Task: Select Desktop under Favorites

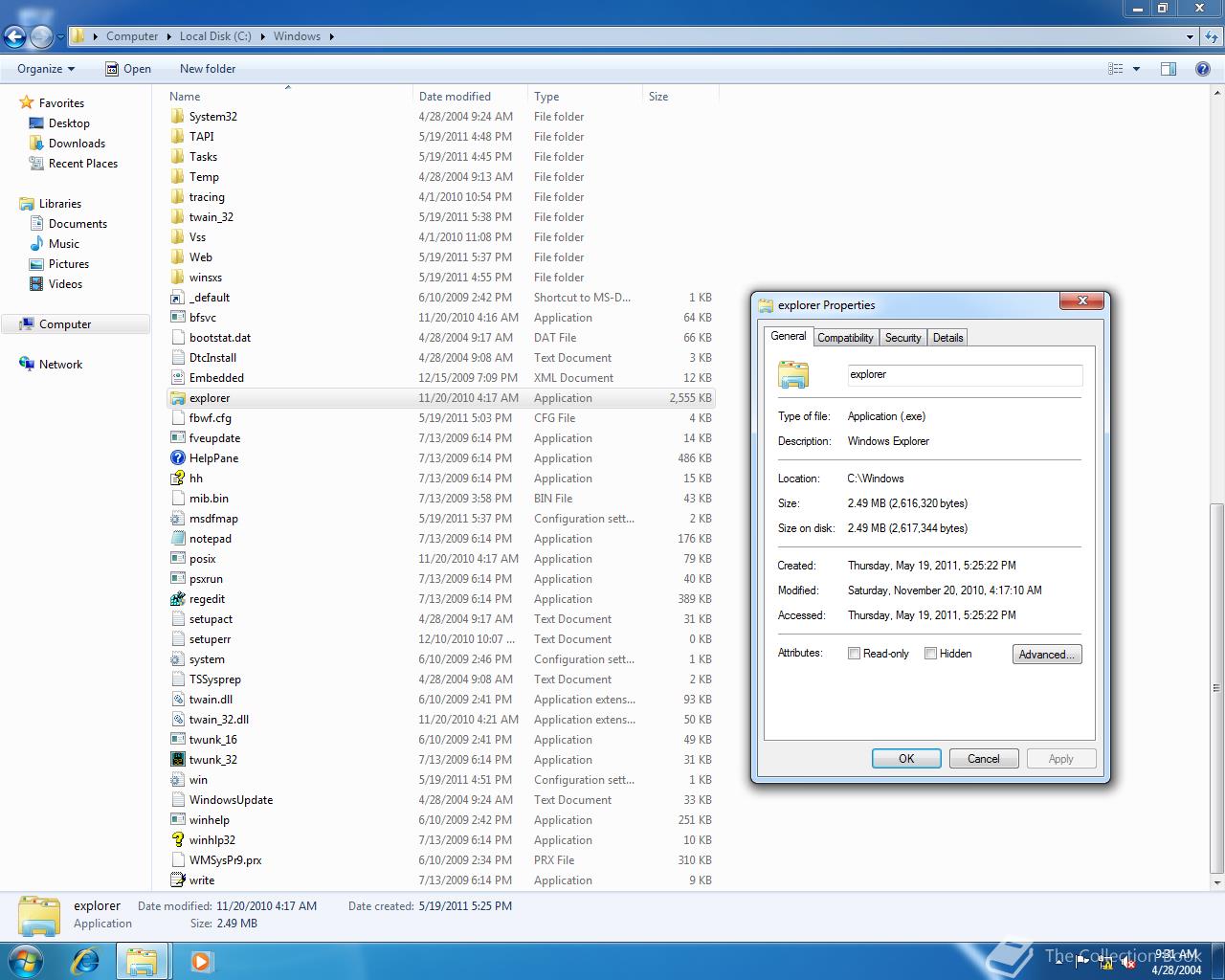Action: click(x=69, y=123)
